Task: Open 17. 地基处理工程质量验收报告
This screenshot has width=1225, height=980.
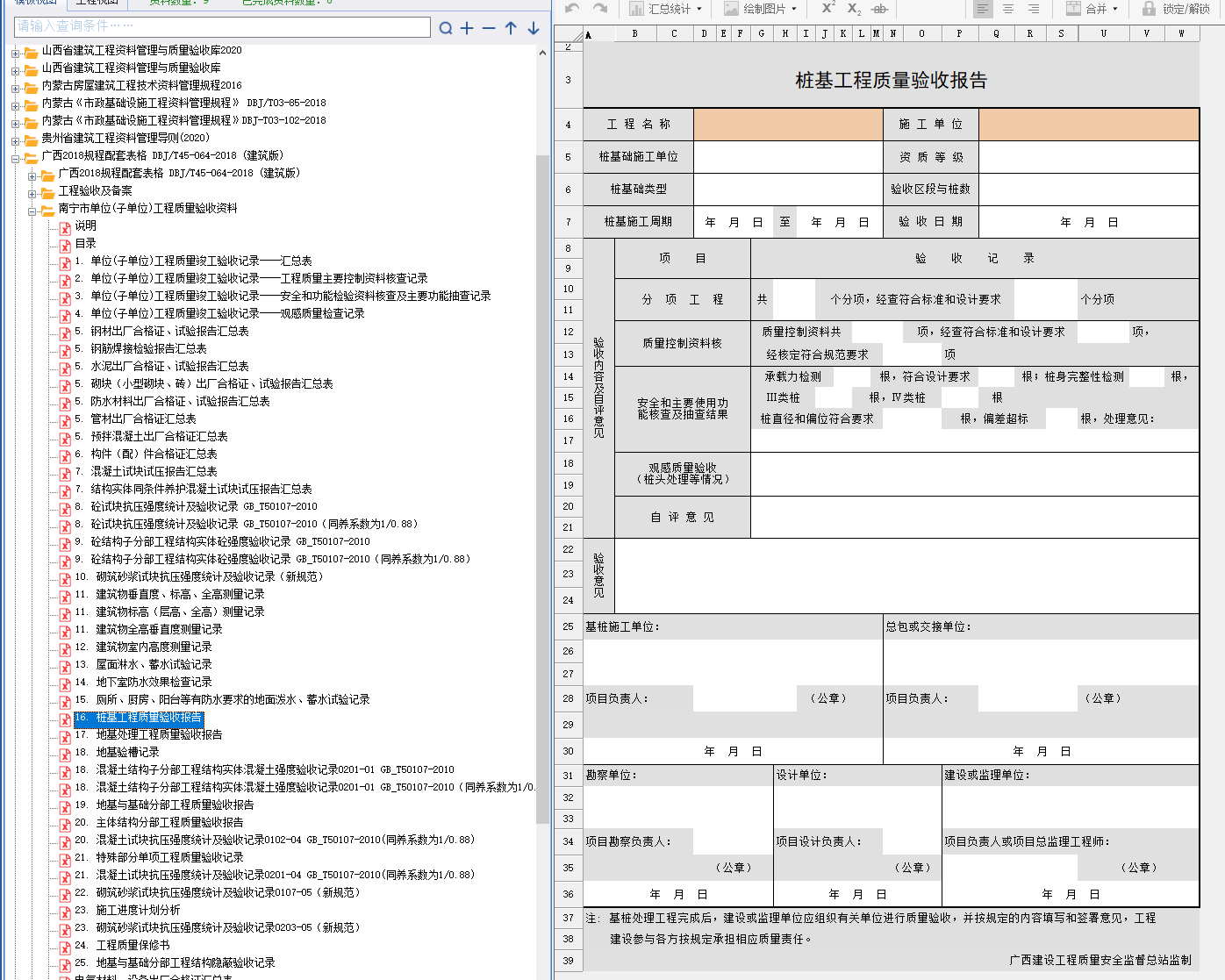Action: 148,734
